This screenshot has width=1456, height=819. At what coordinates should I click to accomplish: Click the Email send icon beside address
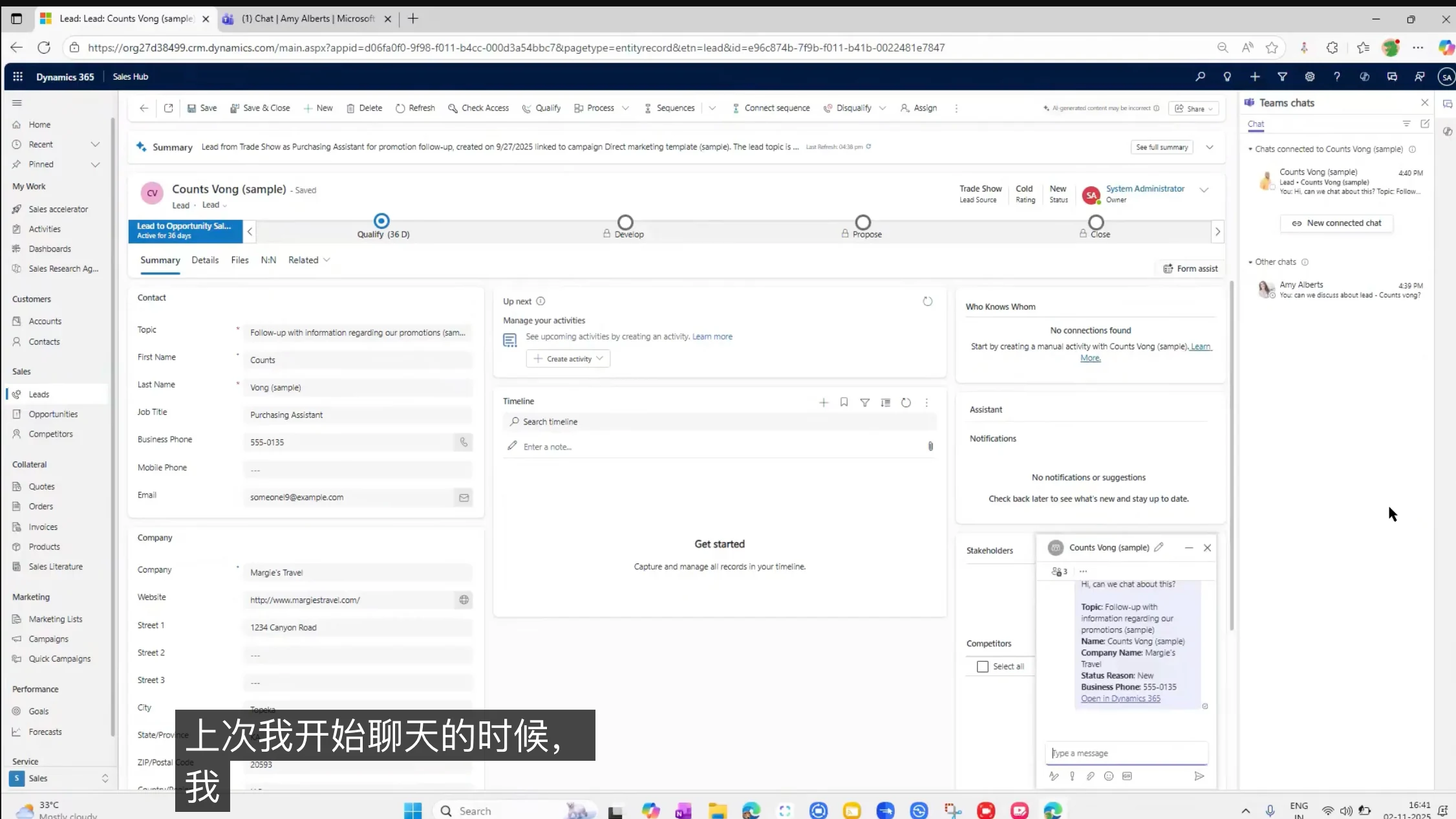coord(464,497)
